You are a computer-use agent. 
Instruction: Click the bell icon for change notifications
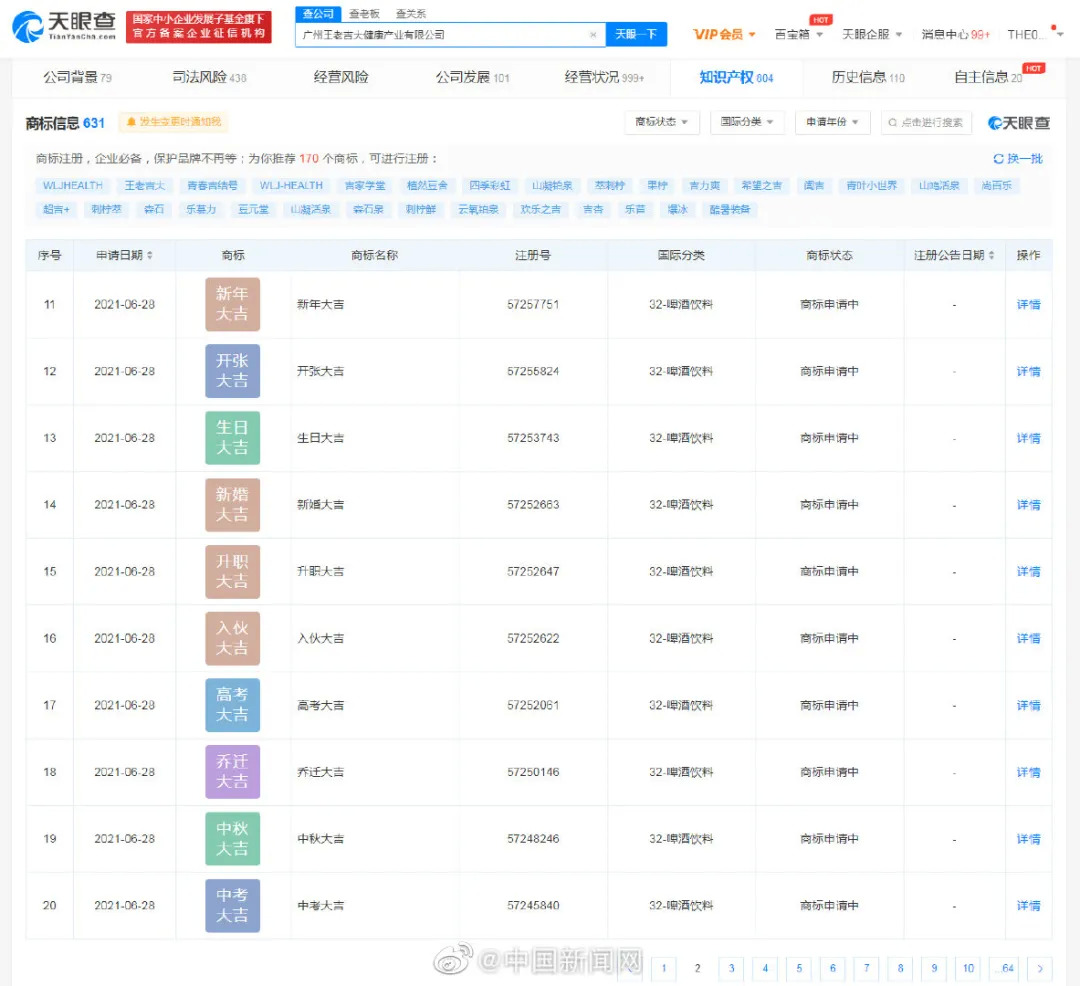[131, 123]
